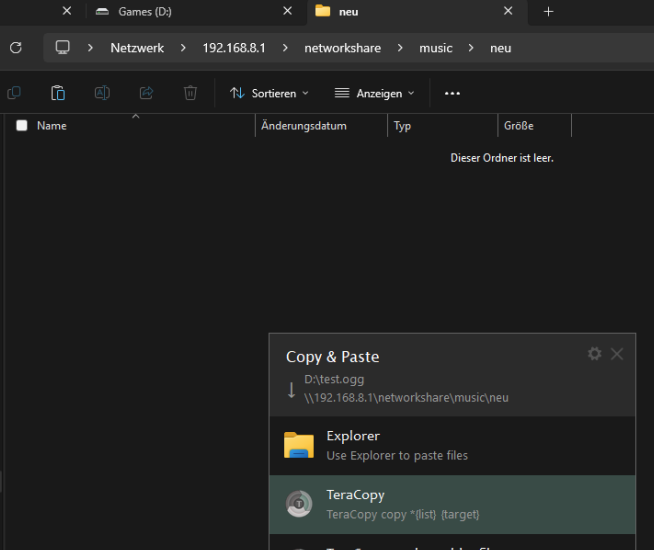Click the drive icon on Games (D:) tab
This screenshot has width=654, height=550.
click(102, 12)
